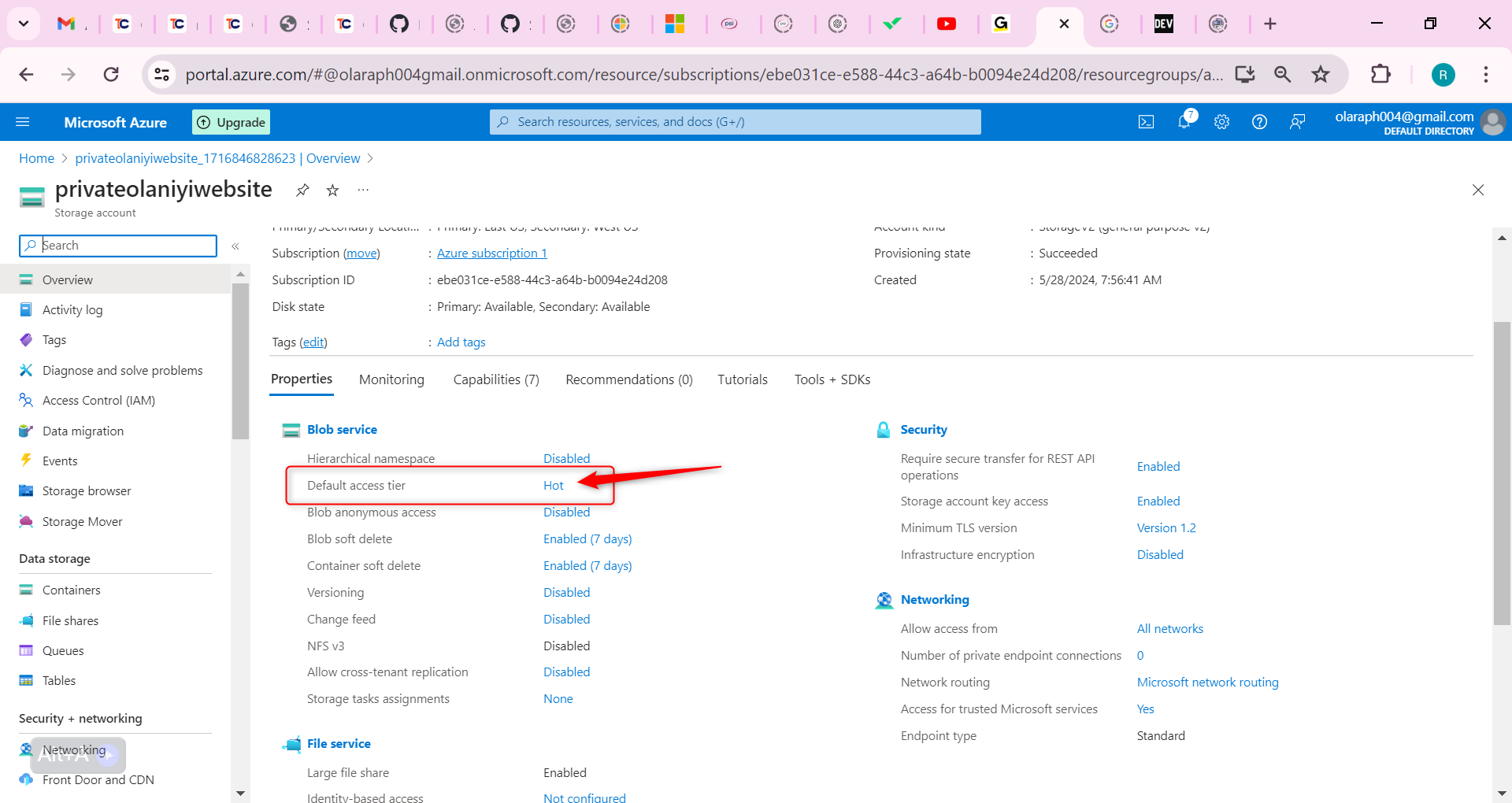The height and width of the screenshot is (803, 1512).
Task: Switch to the DEV browser tab
Action: click(1164, 24)
